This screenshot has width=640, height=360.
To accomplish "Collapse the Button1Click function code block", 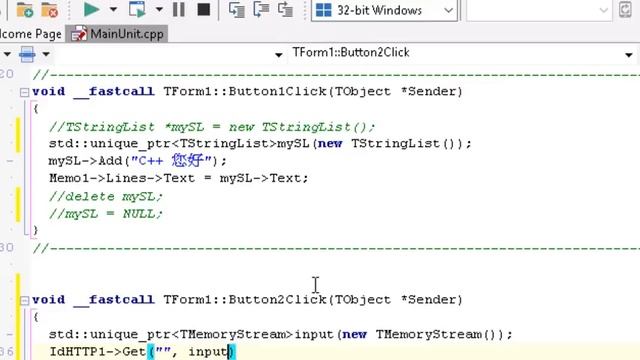I will pos(24,92).
